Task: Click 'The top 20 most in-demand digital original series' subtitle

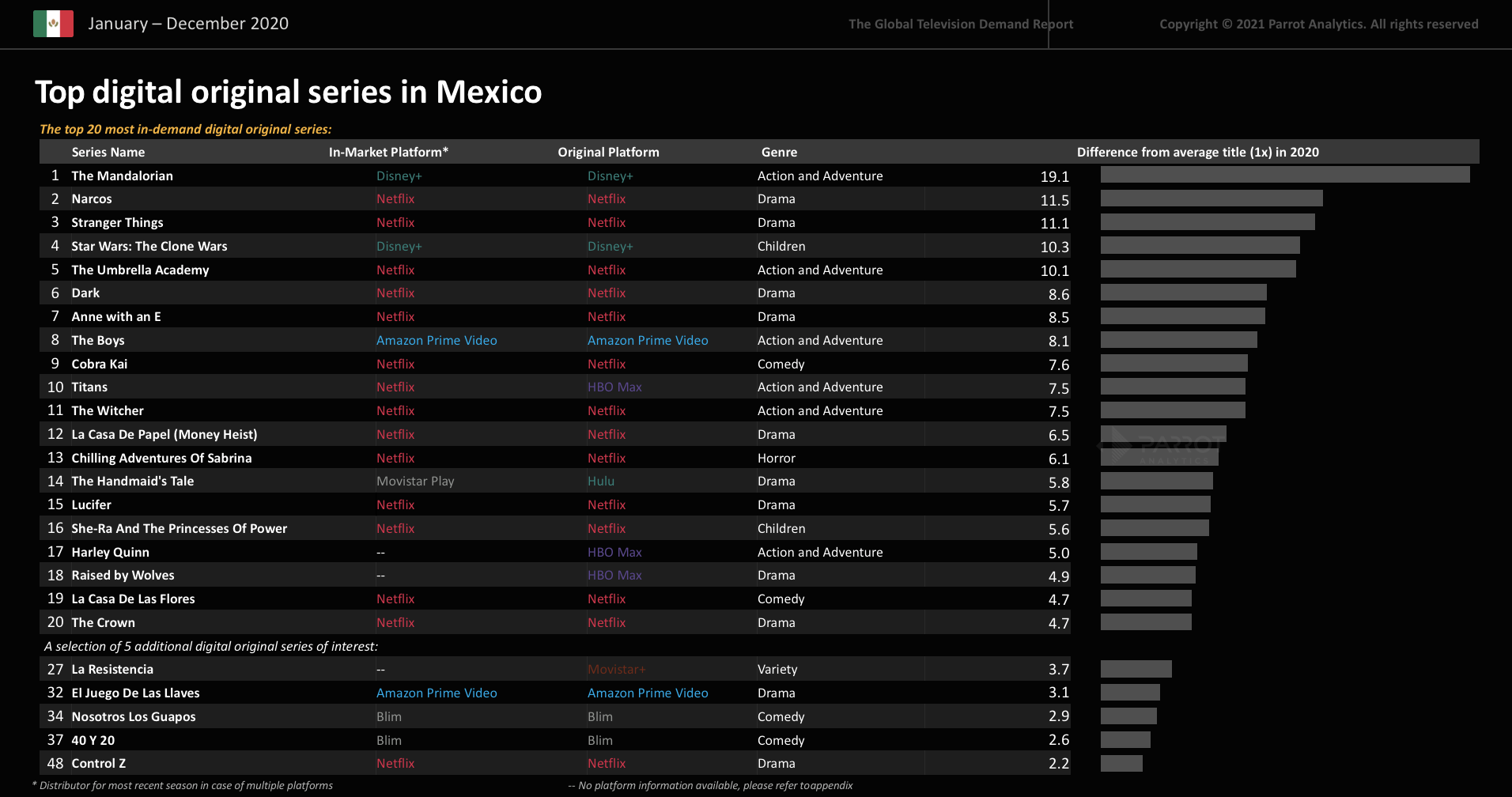Action: (x=186, y=129)
